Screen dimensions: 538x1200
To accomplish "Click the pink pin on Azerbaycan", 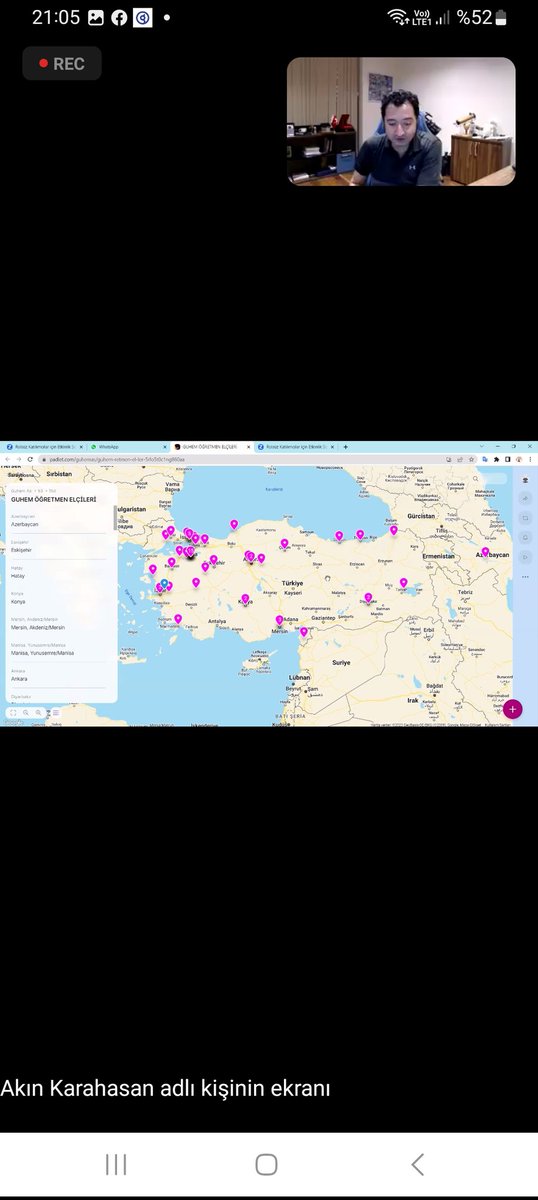I will [485, 551].
